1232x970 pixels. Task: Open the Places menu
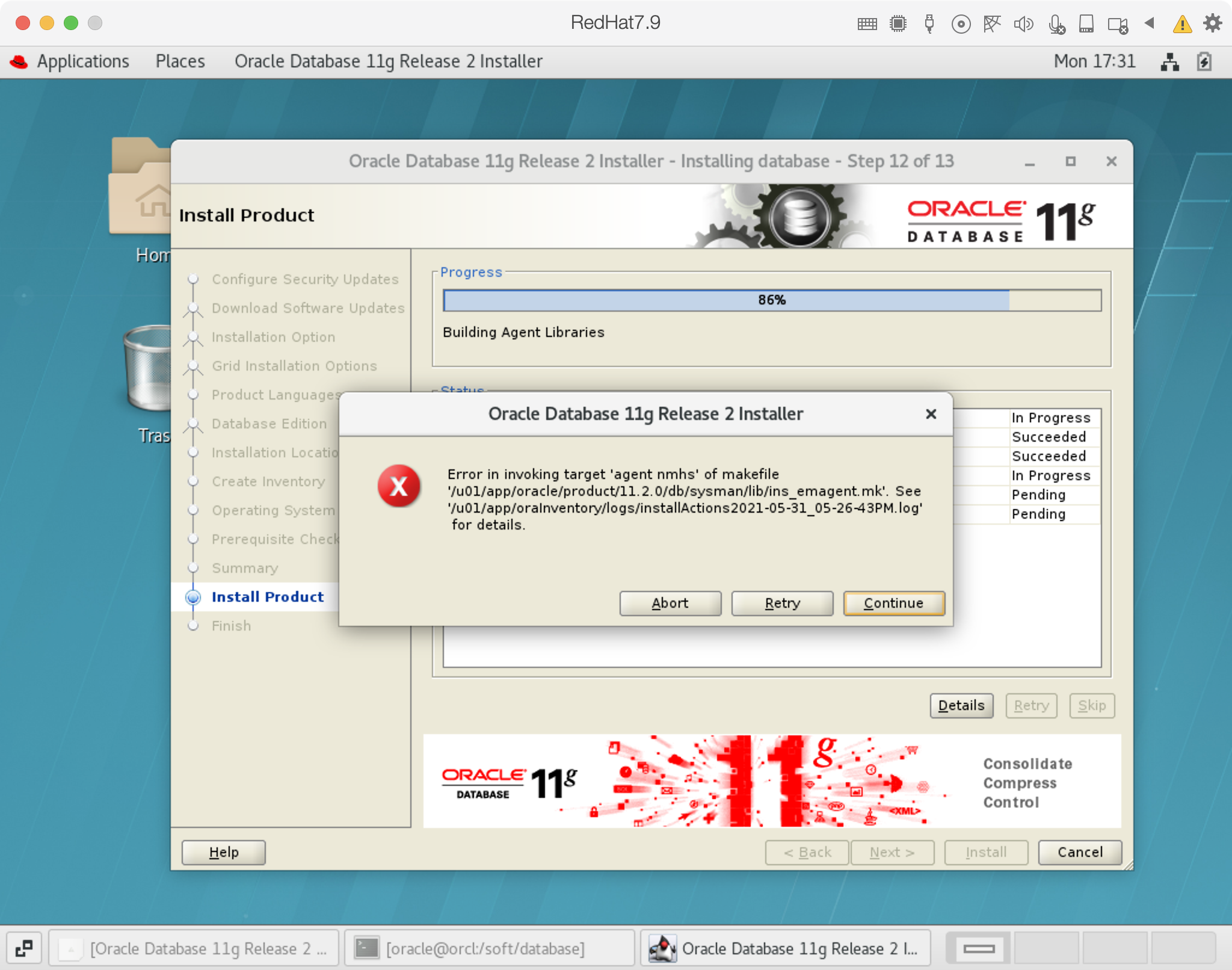(x=180, y=61)
